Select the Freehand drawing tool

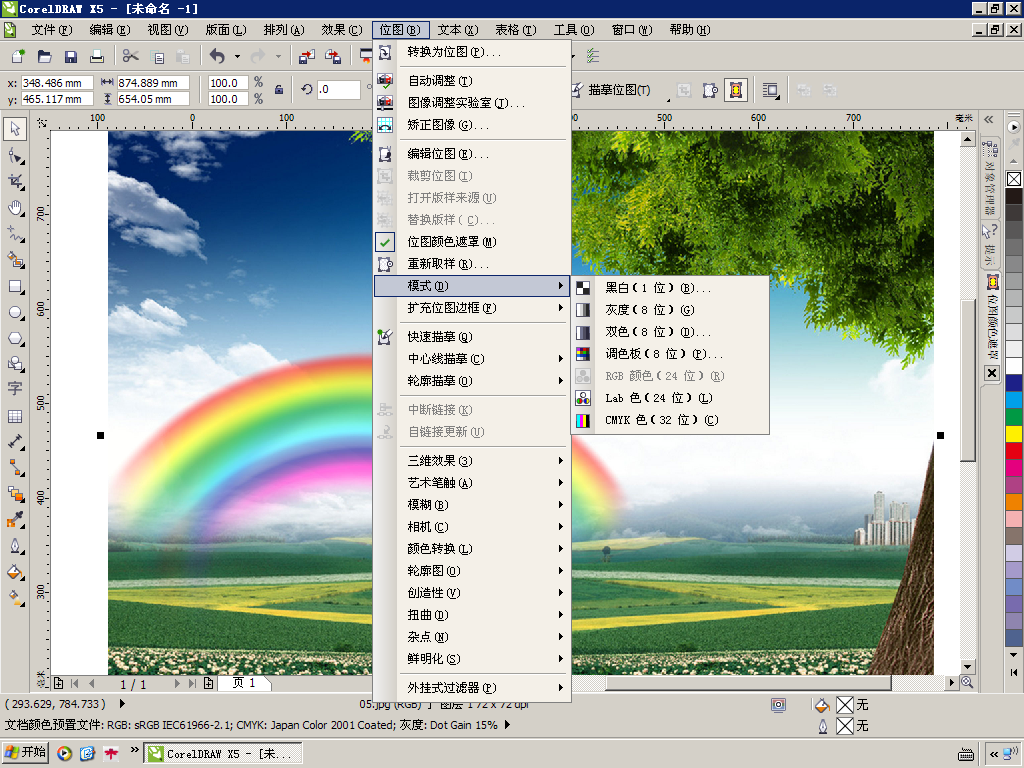coord(15,234)
